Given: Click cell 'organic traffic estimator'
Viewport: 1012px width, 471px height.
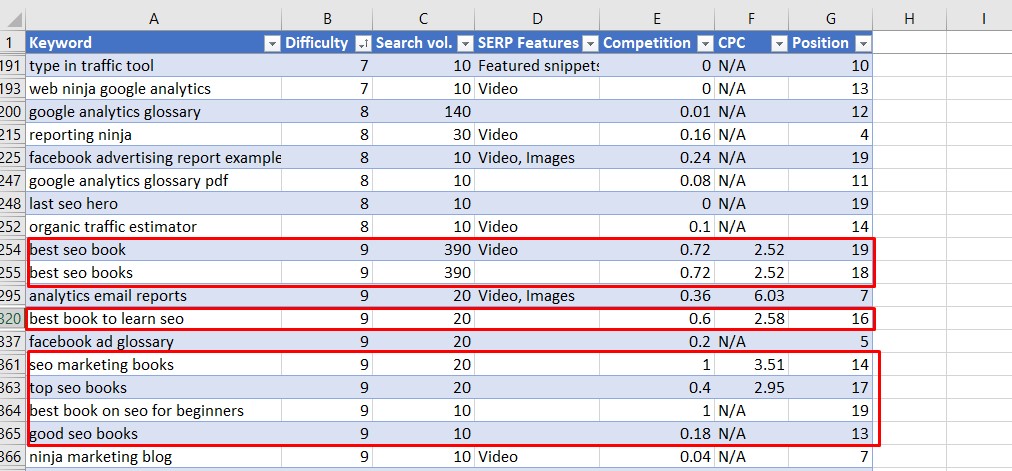Looking at the screenshot, I should tap(154, 226).
